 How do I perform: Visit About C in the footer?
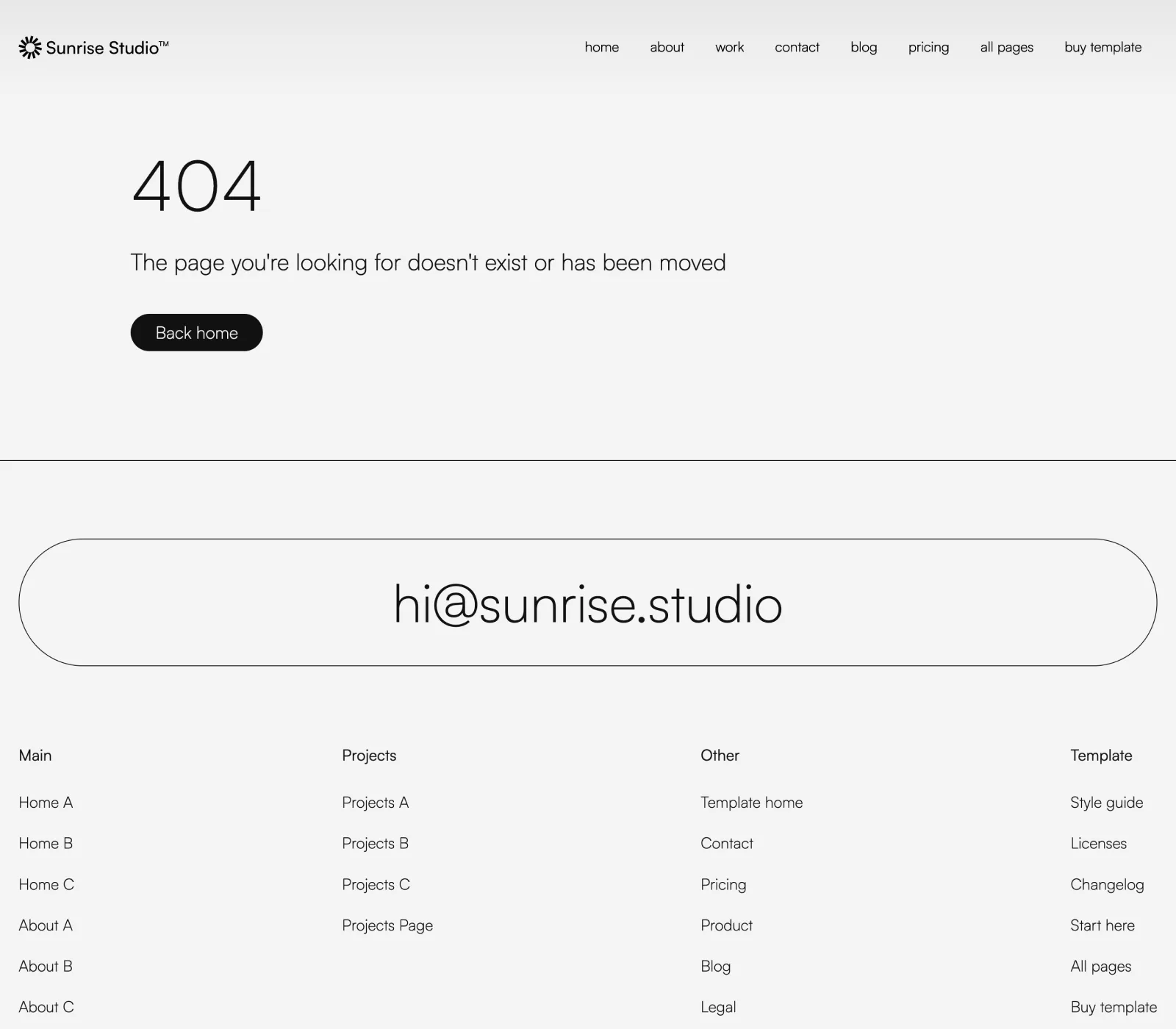(x=46, y=1007)
